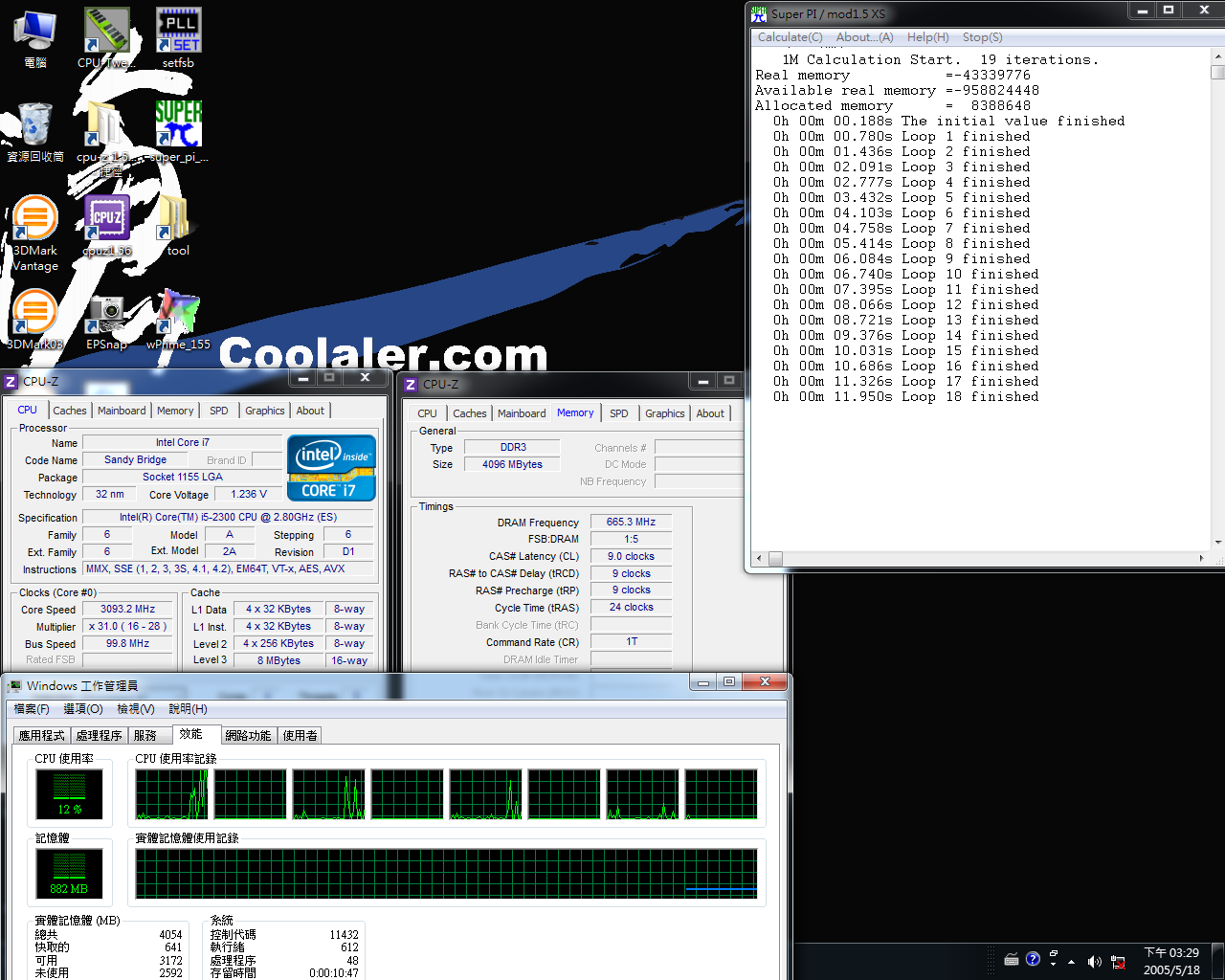The width and height of the screenshot is (1225, 980).
Task: Open Mainboard tab in right CPU-Z window
Action: point(522,413)
